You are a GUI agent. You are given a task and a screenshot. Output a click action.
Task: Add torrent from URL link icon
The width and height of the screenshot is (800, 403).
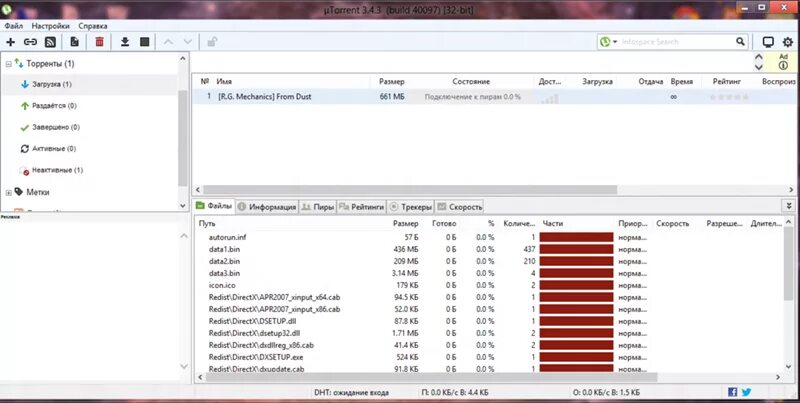pyautogui.click(x=30, y=42)
